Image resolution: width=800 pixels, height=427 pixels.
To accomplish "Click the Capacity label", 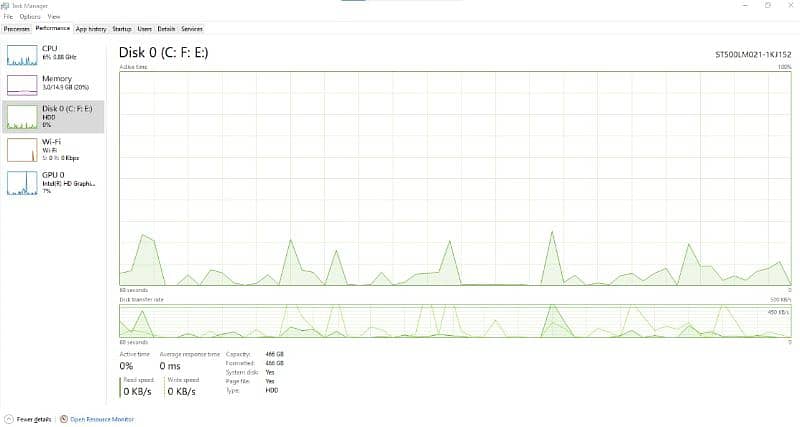I will point(238,354).
